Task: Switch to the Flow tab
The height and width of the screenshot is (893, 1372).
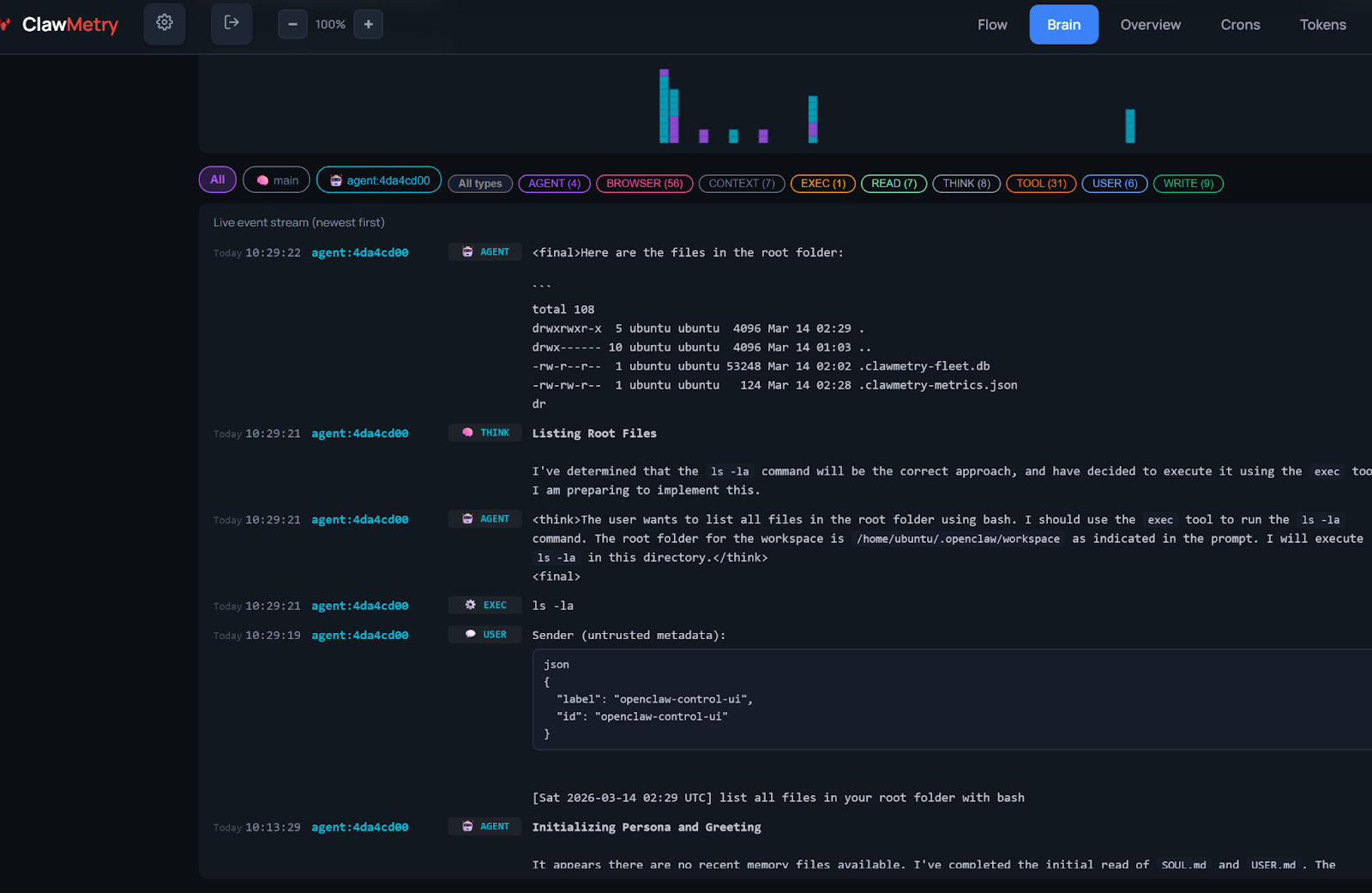Action: (x=992, y=25)
